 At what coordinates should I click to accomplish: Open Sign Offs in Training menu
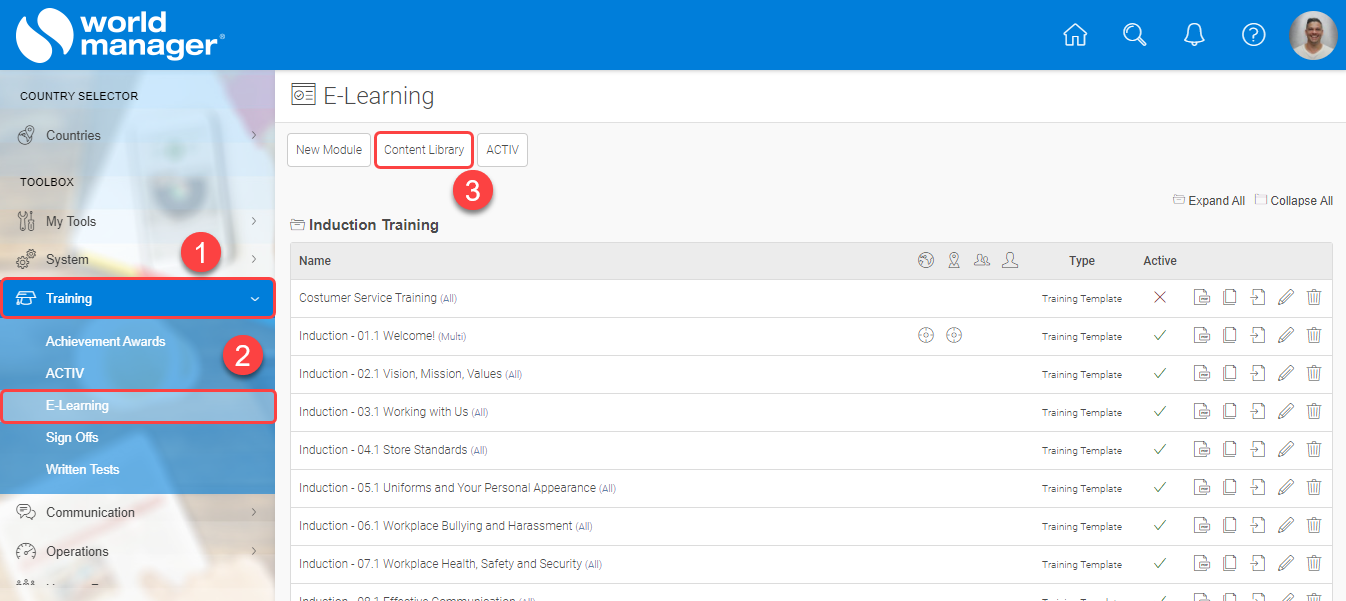click(x=72, y=437)
